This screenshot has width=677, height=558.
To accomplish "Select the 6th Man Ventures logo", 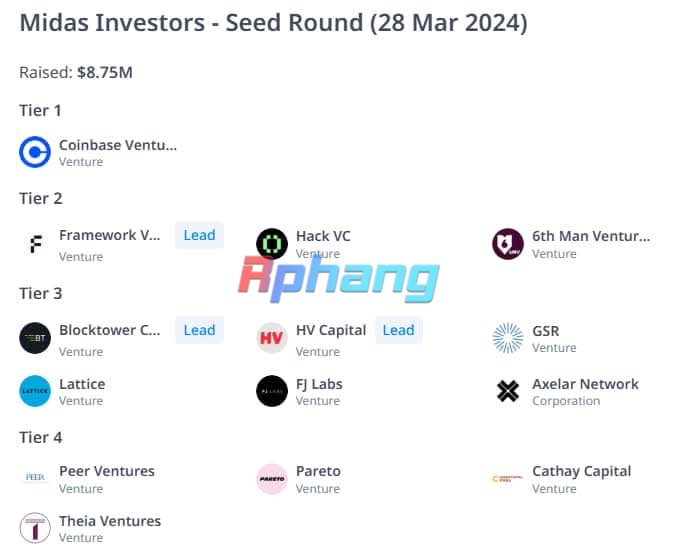I will [508, 244].
